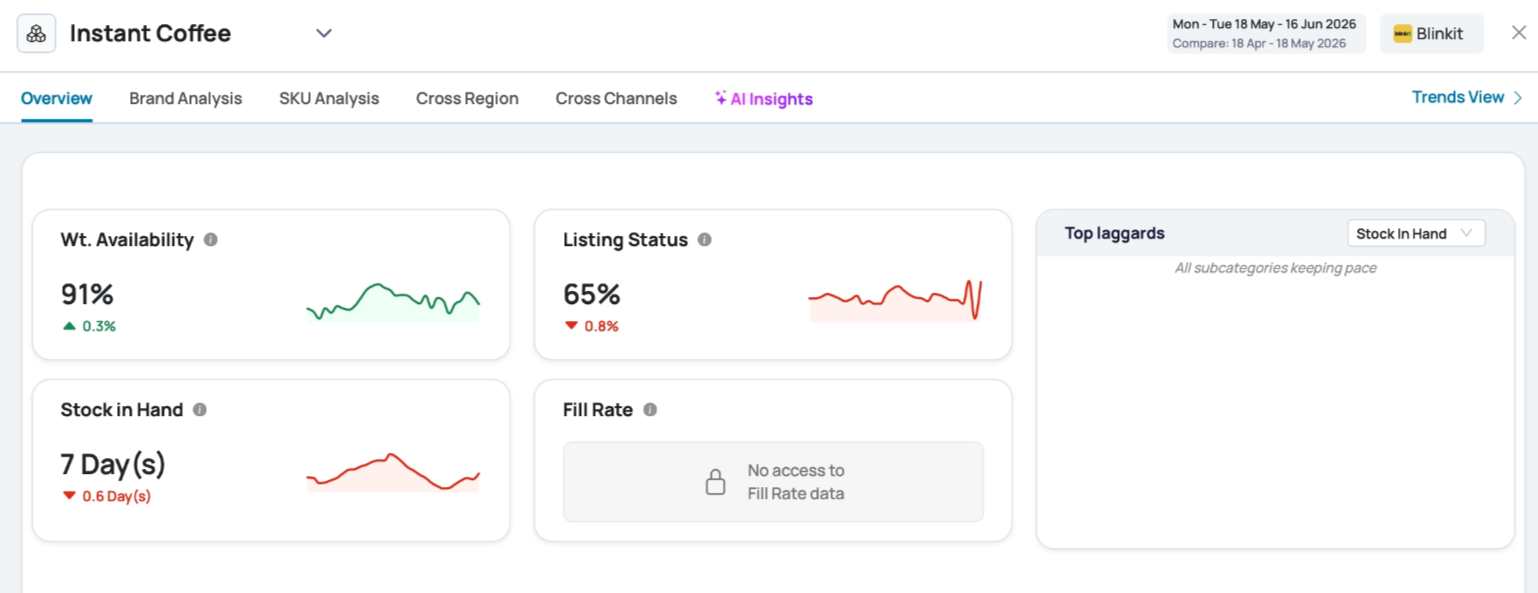
Task: Click the info icon beside Listing Status
Action: click(704, 240)
